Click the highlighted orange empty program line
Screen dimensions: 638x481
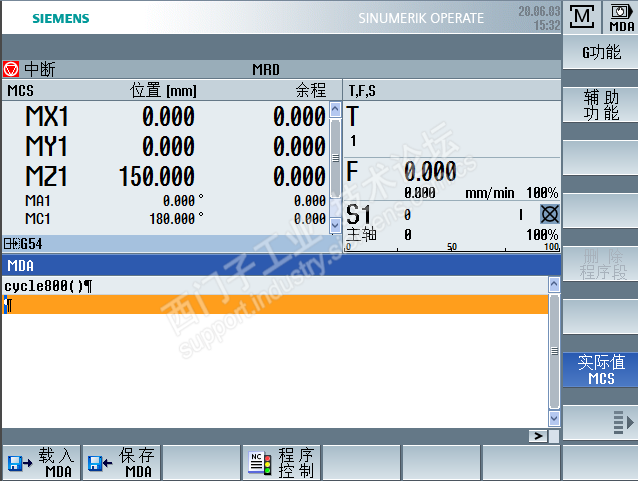[275, 304]
